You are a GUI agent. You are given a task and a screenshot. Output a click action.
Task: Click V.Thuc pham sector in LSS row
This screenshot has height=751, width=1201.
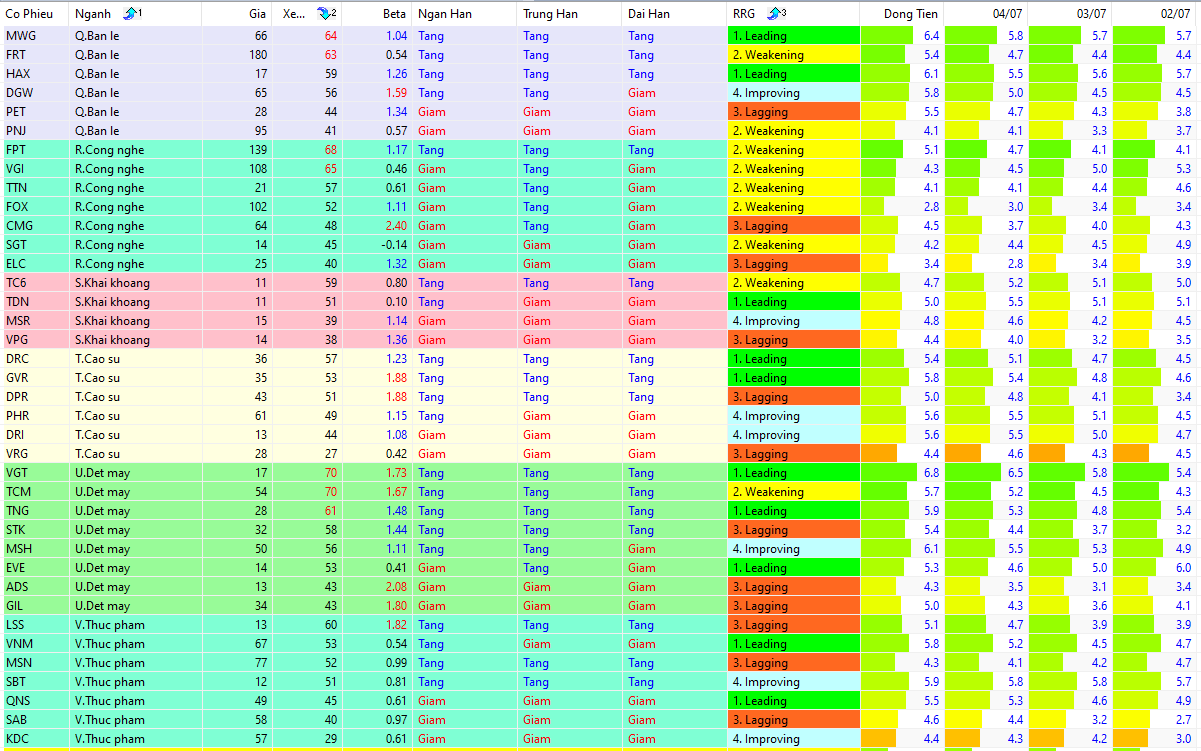109,625
